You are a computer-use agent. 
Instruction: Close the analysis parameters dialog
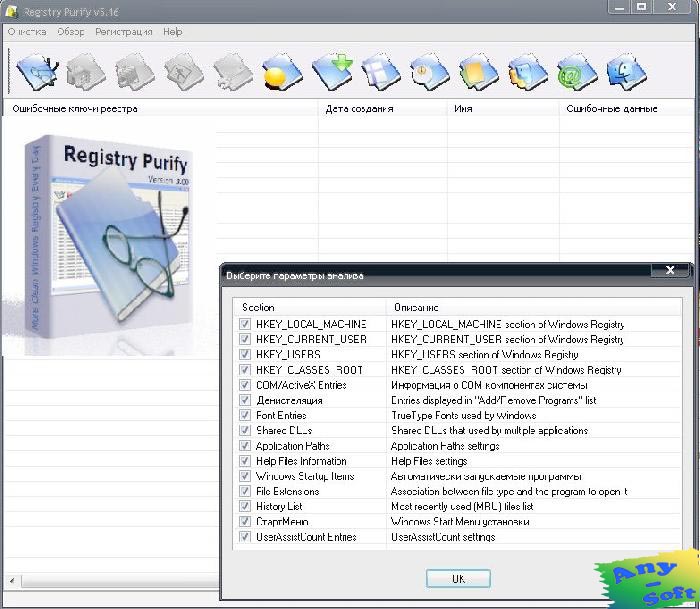tap(670, 270)
